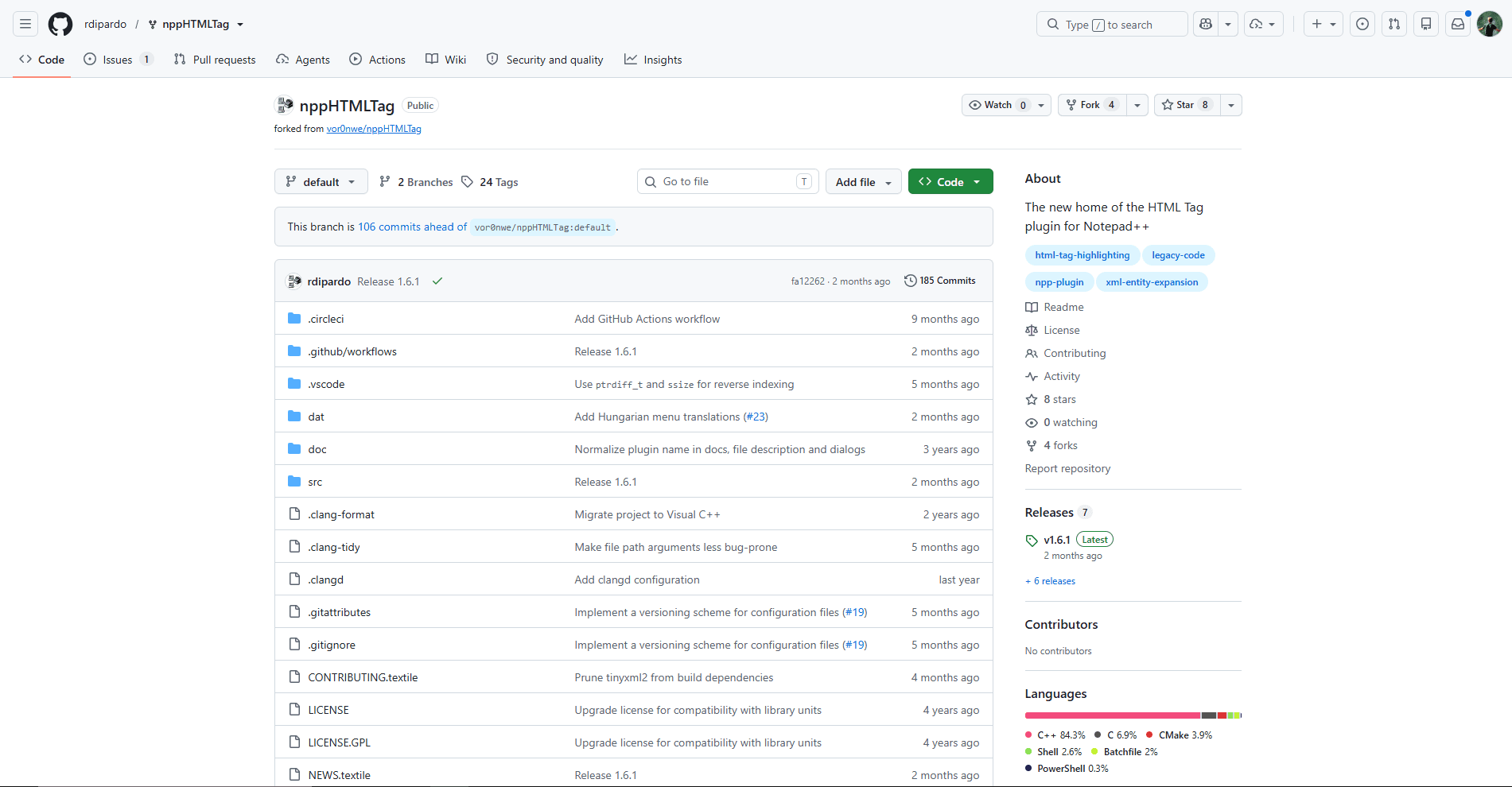Click the C++ segment of language bar

tap(1113, 715)
